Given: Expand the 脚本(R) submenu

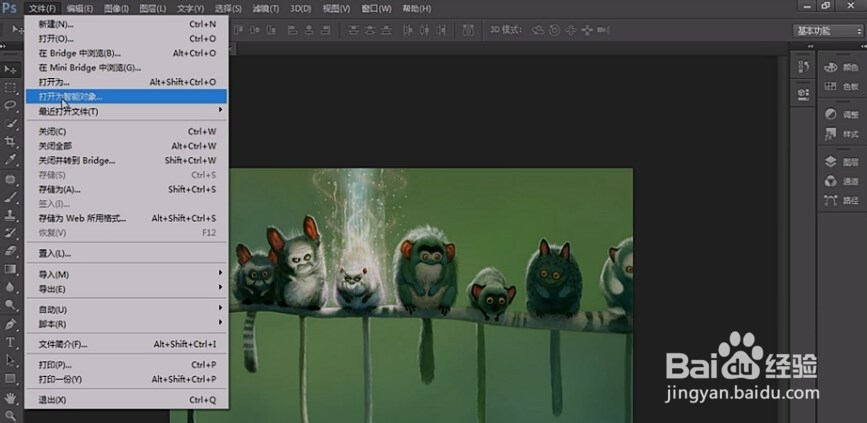Looking at the screenshot, I should point(126,323).
